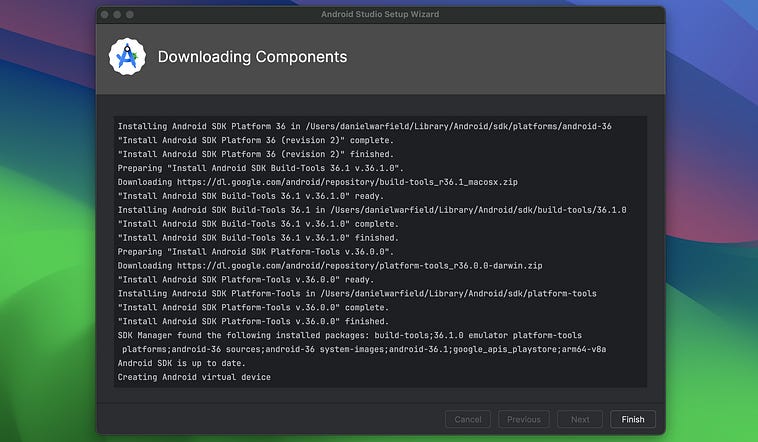Click 'Preparing Install Android SDK Build-Tools 36.1' line
This screenshot has width=758, height=442.
pyautogui.click(x=261, y=168)
